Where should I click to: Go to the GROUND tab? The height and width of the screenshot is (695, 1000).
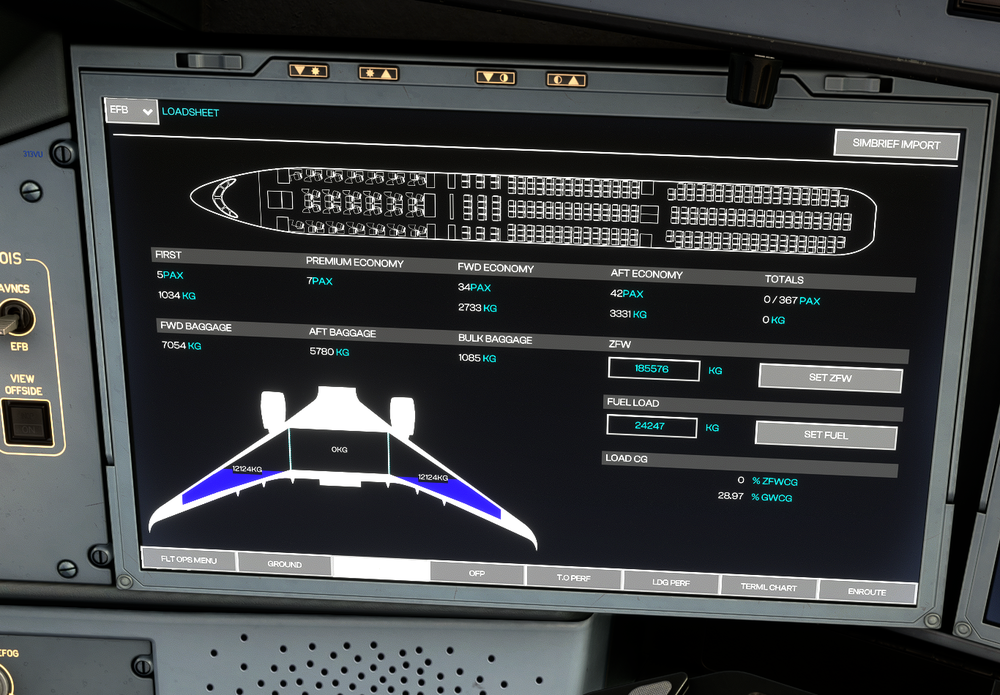tap(284, 565)
